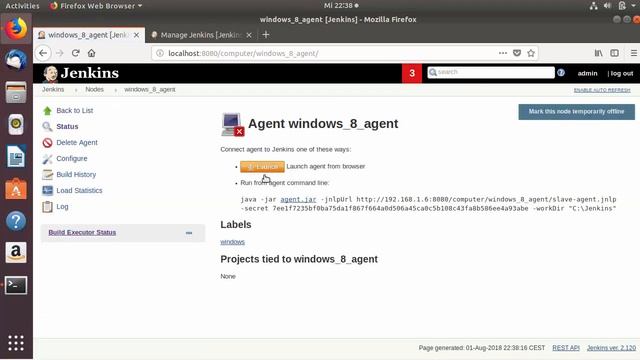Open the agent Log
This screenshot has width=640, height=360.
point(62,207)
